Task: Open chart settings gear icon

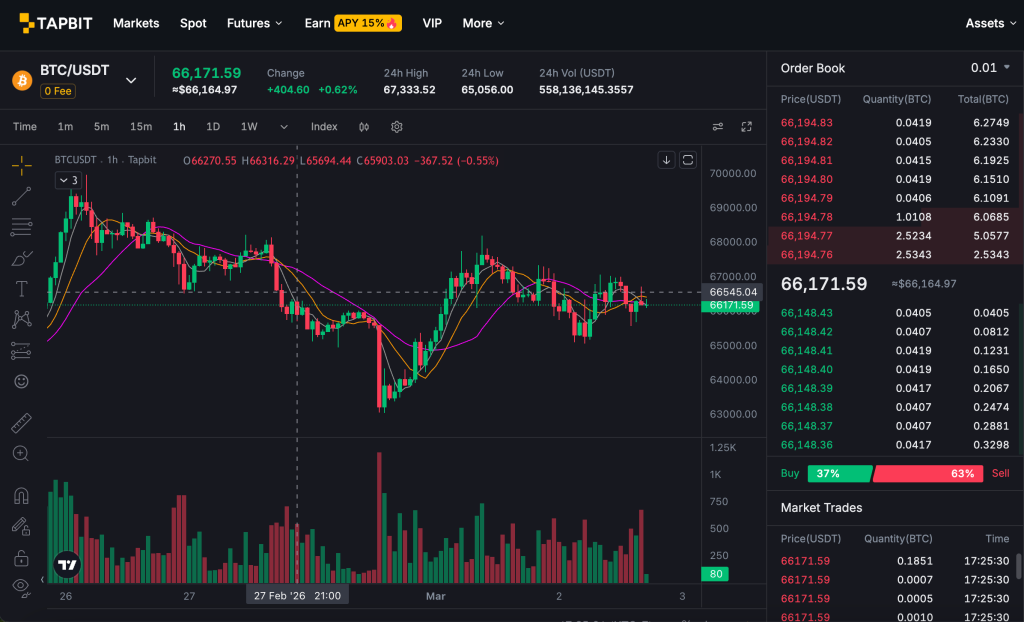Action: click(x=397, y=127)
